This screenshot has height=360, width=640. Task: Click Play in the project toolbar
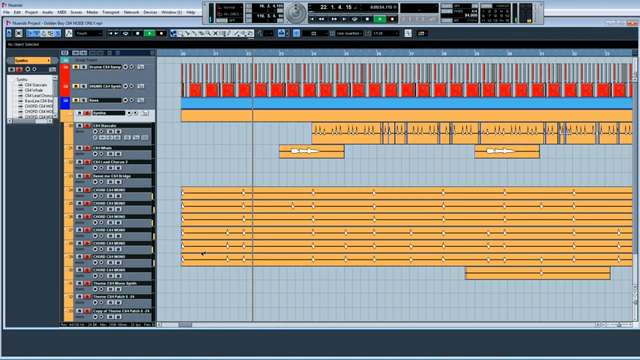pos(150,33)
